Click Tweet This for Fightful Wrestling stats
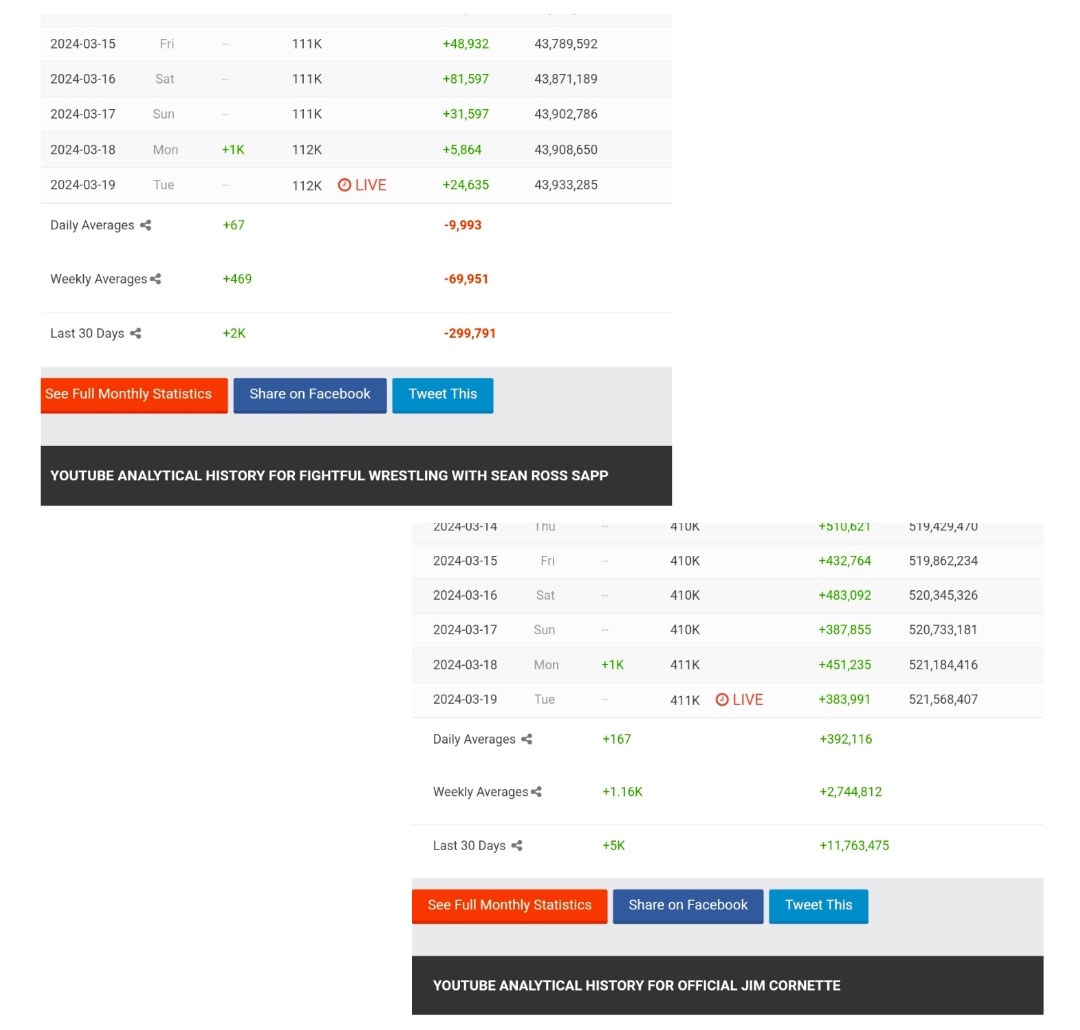The image size is (1080, 1030). [442, 394]
